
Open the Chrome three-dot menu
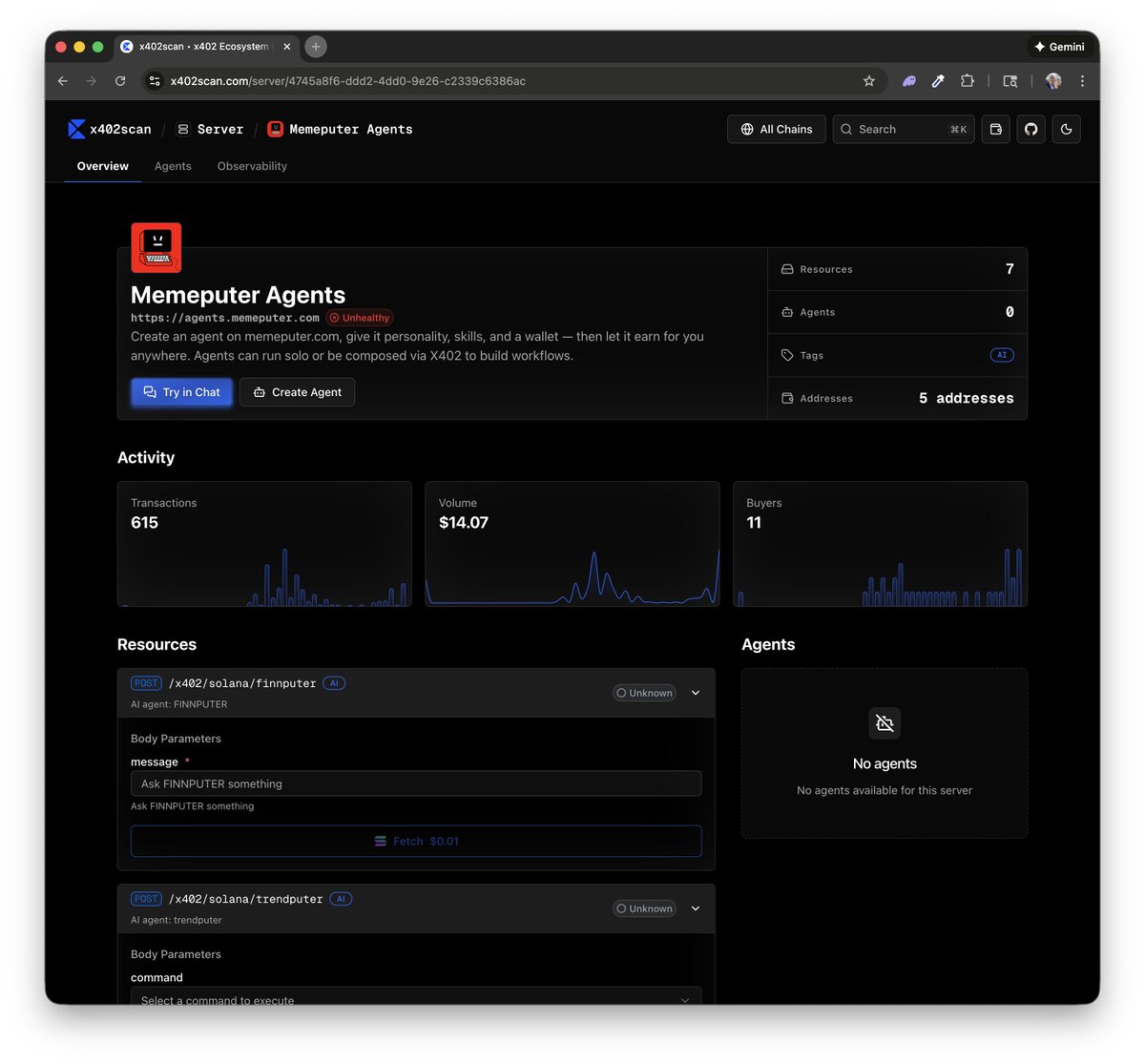1082,81
